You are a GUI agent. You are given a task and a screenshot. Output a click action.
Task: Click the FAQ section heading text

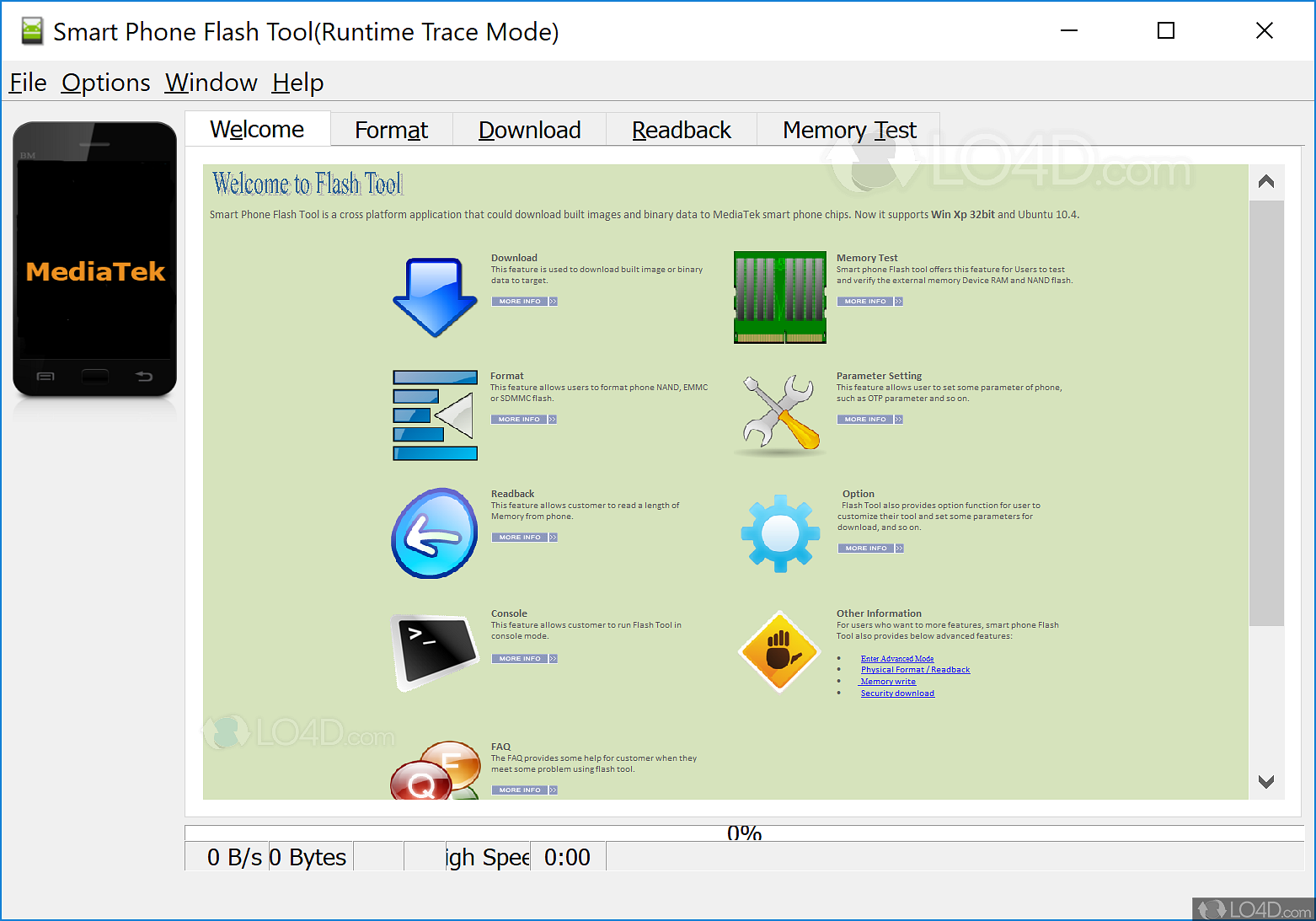coord(500,747)
